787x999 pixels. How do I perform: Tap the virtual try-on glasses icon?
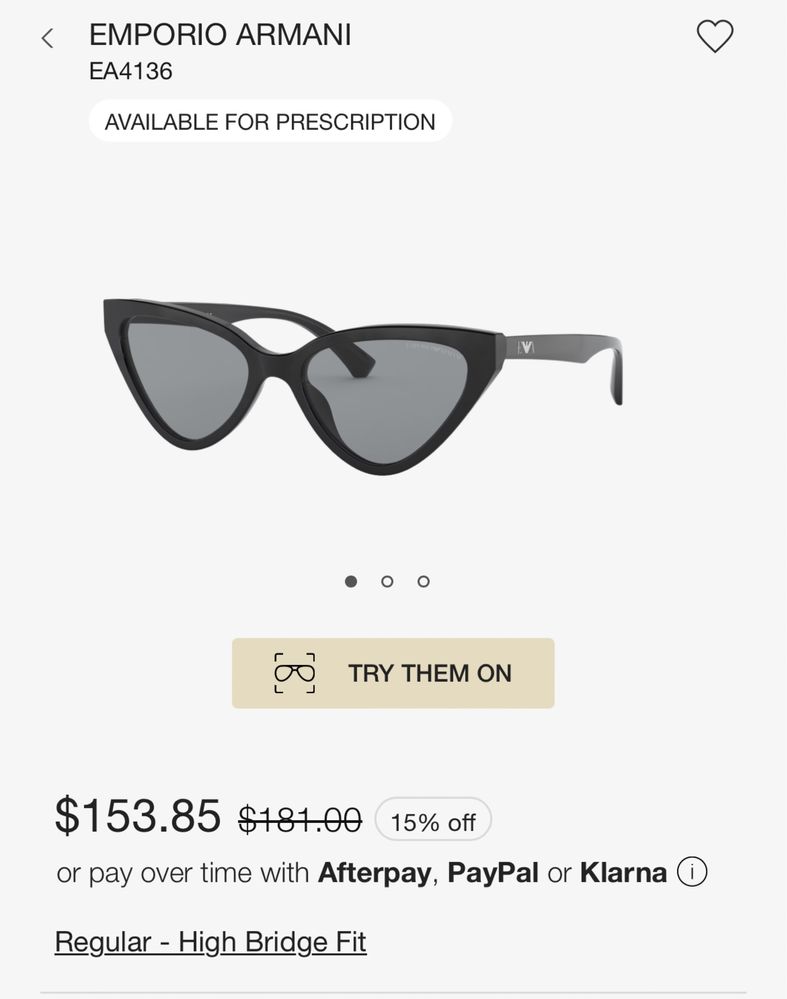294,673
